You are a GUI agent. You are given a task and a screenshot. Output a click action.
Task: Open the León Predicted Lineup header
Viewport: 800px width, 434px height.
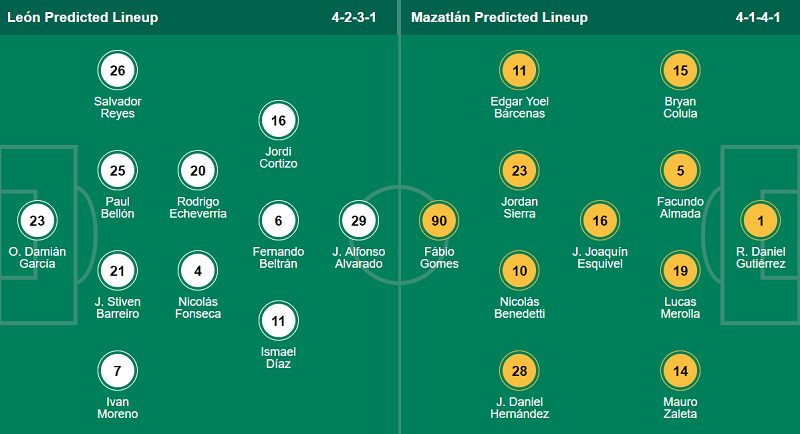[x=82, y=18]
